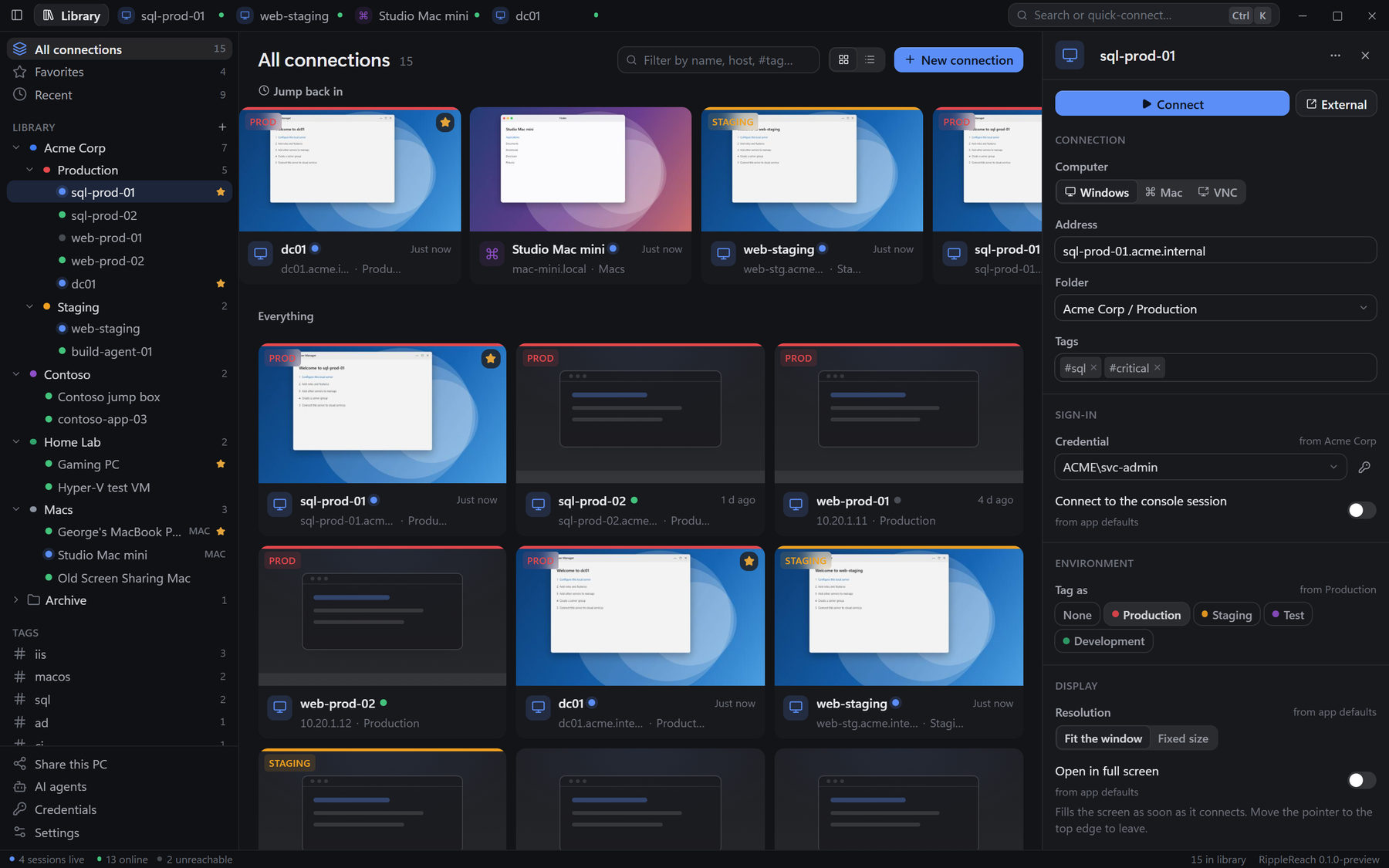Toggle Connect to the console session
1389x868 pixels.
coord(1361,510)
